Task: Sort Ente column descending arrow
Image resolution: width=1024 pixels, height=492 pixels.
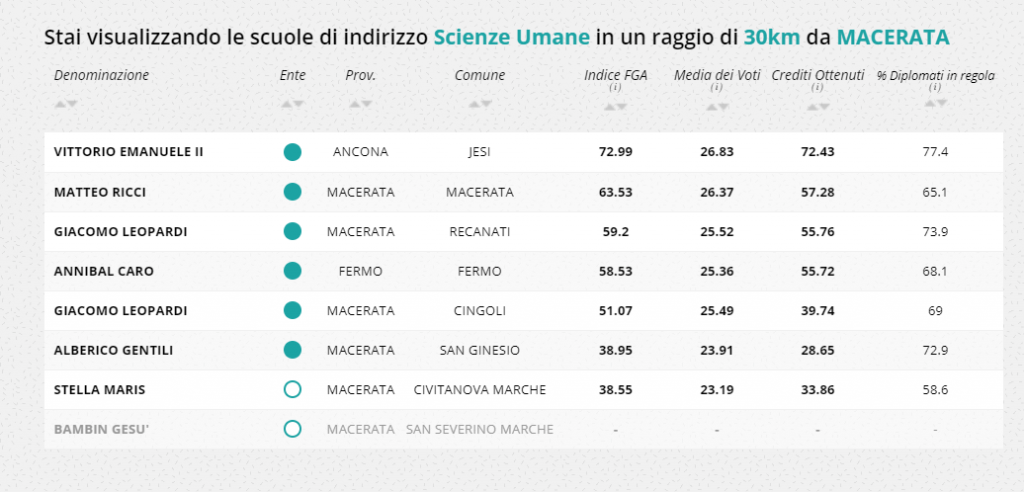Action: pos(298,104)
